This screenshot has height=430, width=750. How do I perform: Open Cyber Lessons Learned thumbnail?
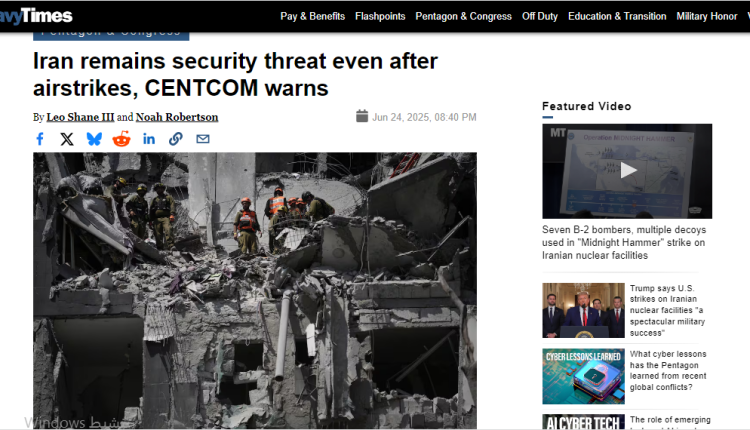point(583,376)
